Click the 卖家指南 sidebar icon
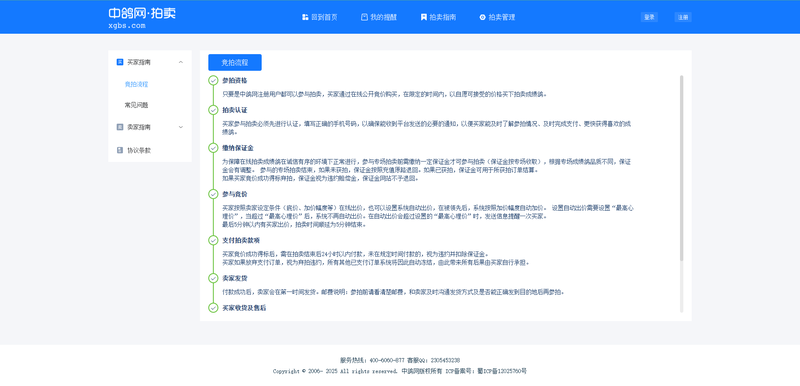The height and width of the screenshot is (386, 800). [x=120, y=127]
